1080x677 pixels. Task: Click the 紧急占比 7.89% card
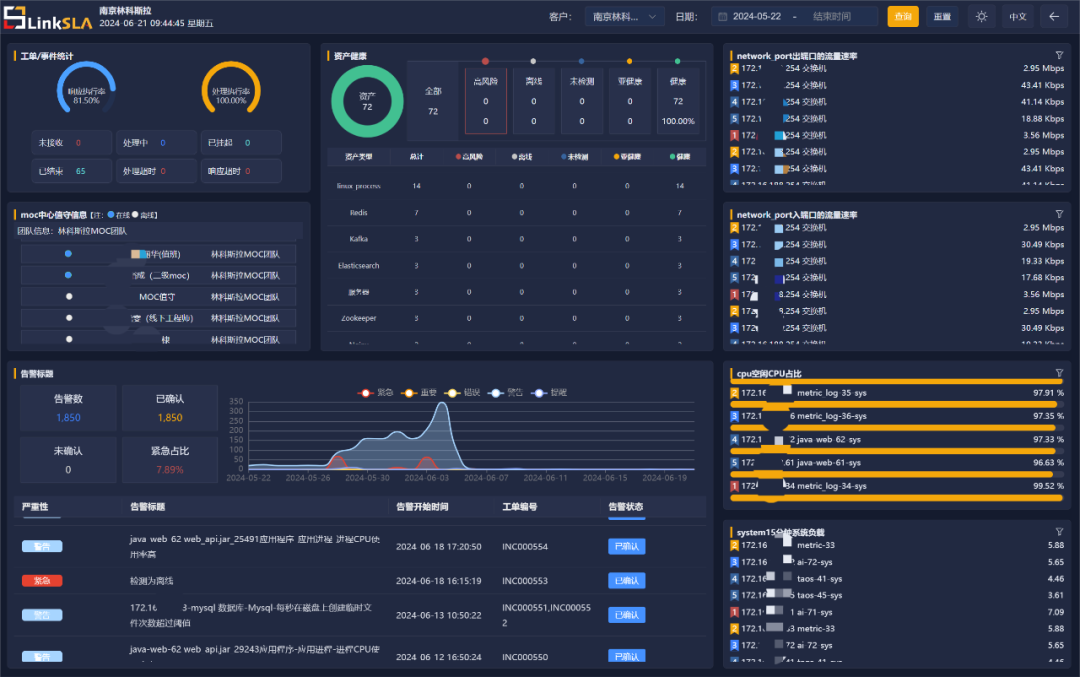click(x=170, y=460)
